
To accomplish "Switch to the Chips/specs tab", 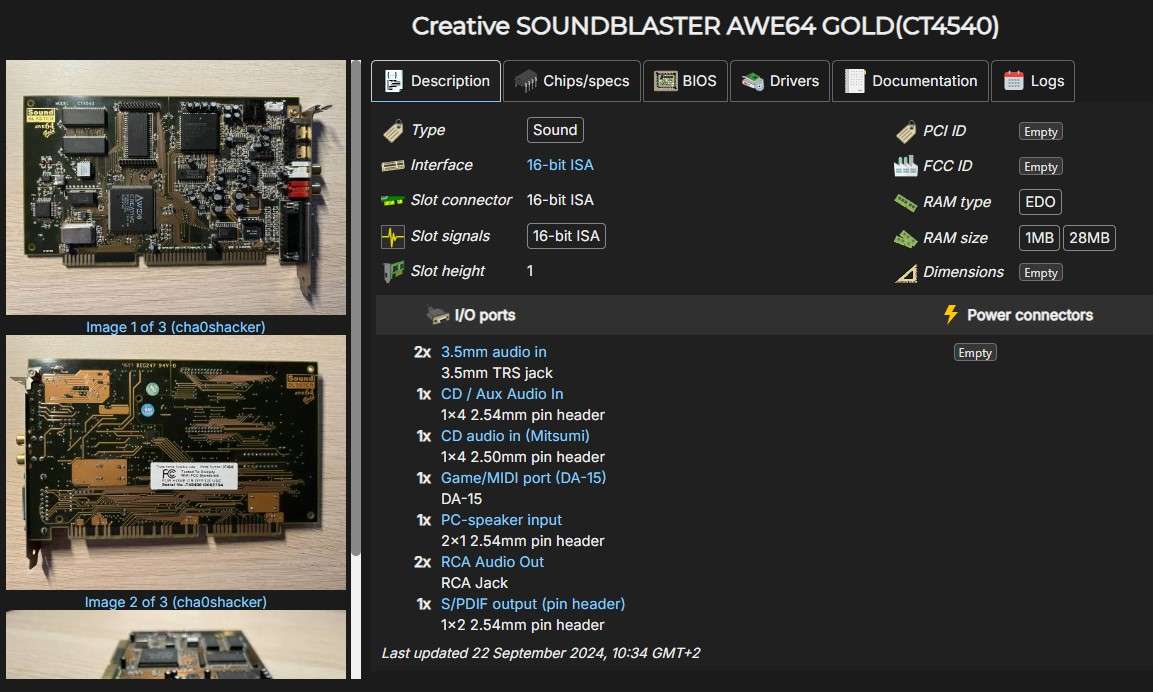I will (571, 80).
